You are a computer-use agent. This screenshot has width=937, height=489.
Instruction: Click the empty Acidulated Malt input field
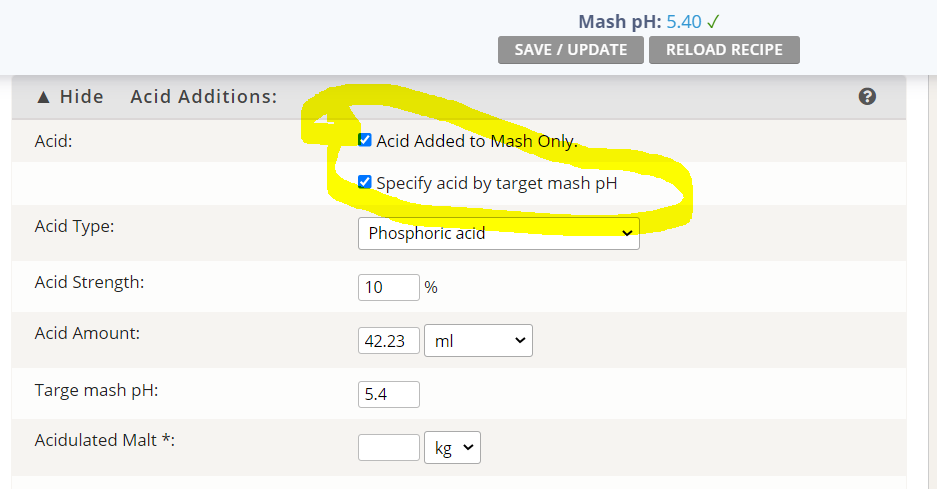(388, 447)
